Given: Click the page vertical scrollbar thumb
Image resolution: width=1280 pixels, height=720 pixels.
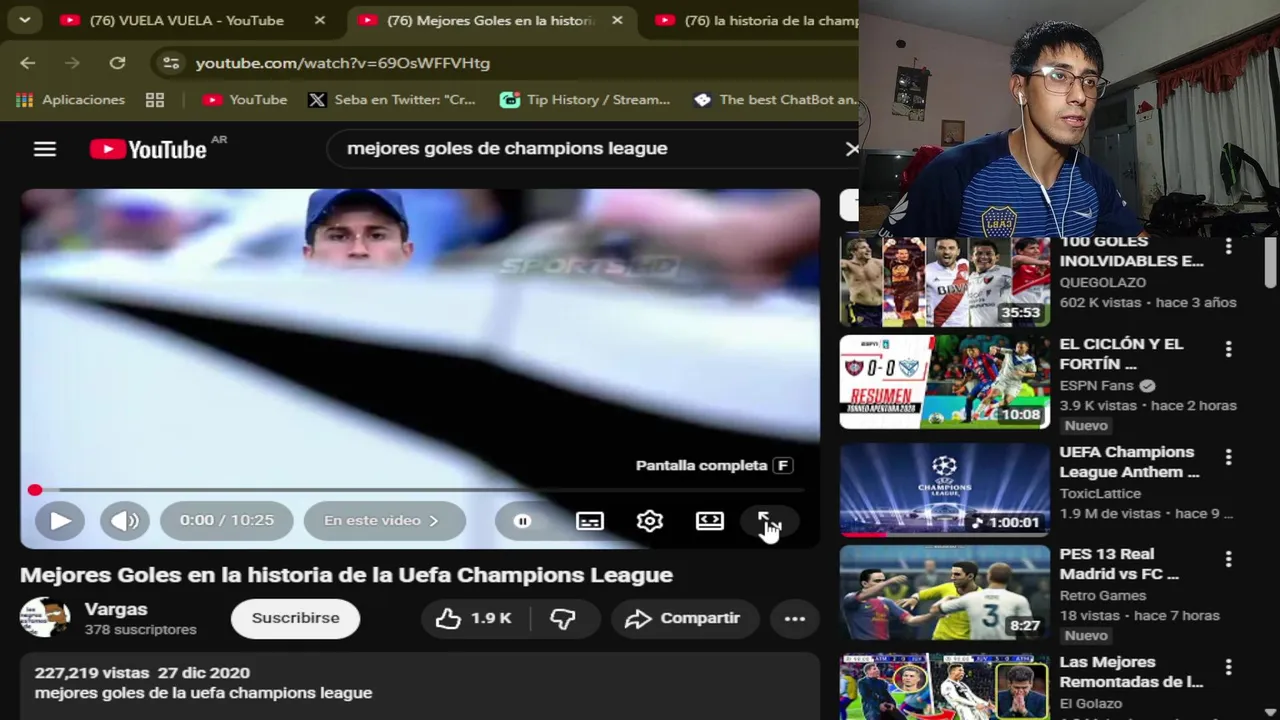Looking at the screenshot, I should tap(1270, 262).
